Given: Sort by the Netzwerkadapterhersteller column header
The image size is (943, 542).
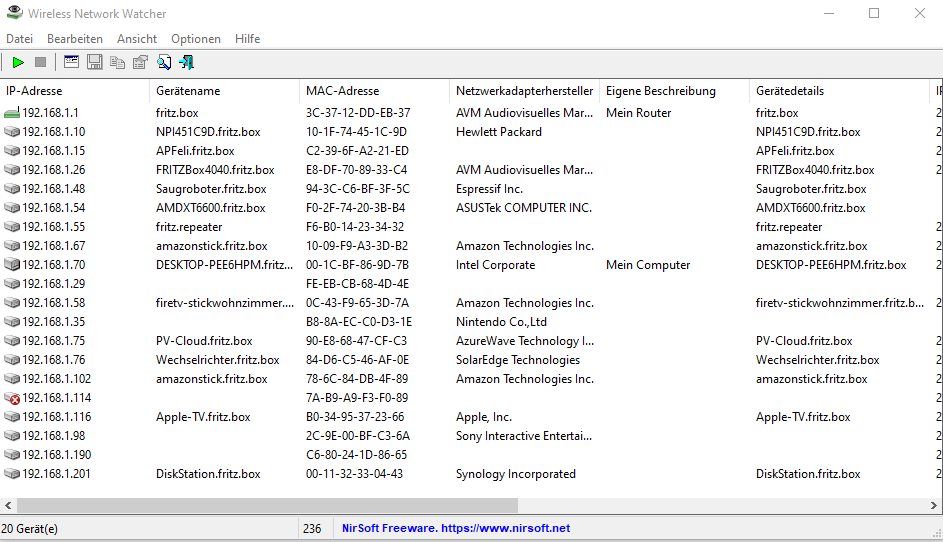Looking at the screenshot, I should [x=524, y=91].
